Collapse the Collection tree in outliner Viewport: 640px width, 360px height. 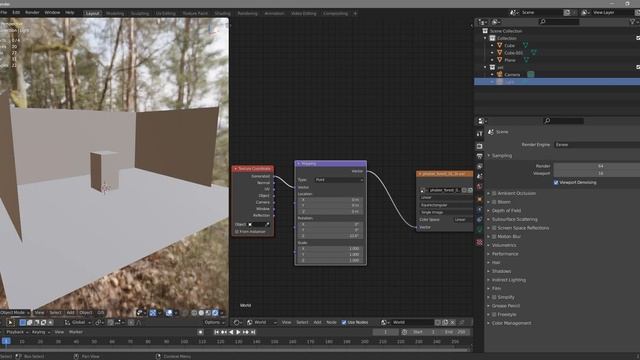(485, 38)
